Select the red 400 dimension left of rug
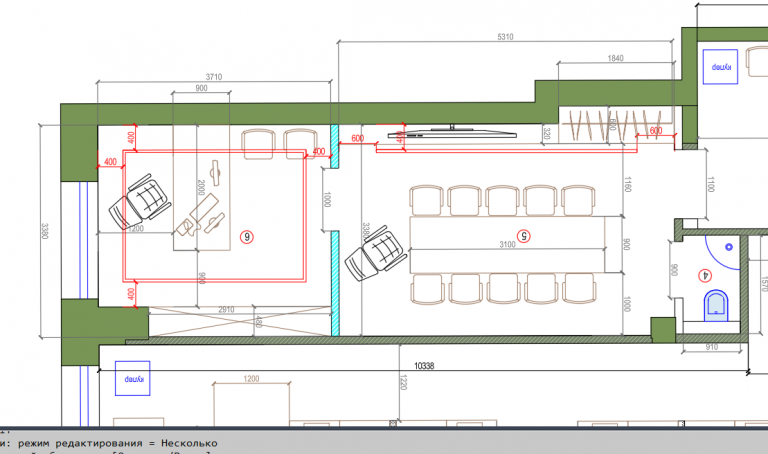Image resolution: width=768 pixels, height=454 pixels. (x=111, y=162)
